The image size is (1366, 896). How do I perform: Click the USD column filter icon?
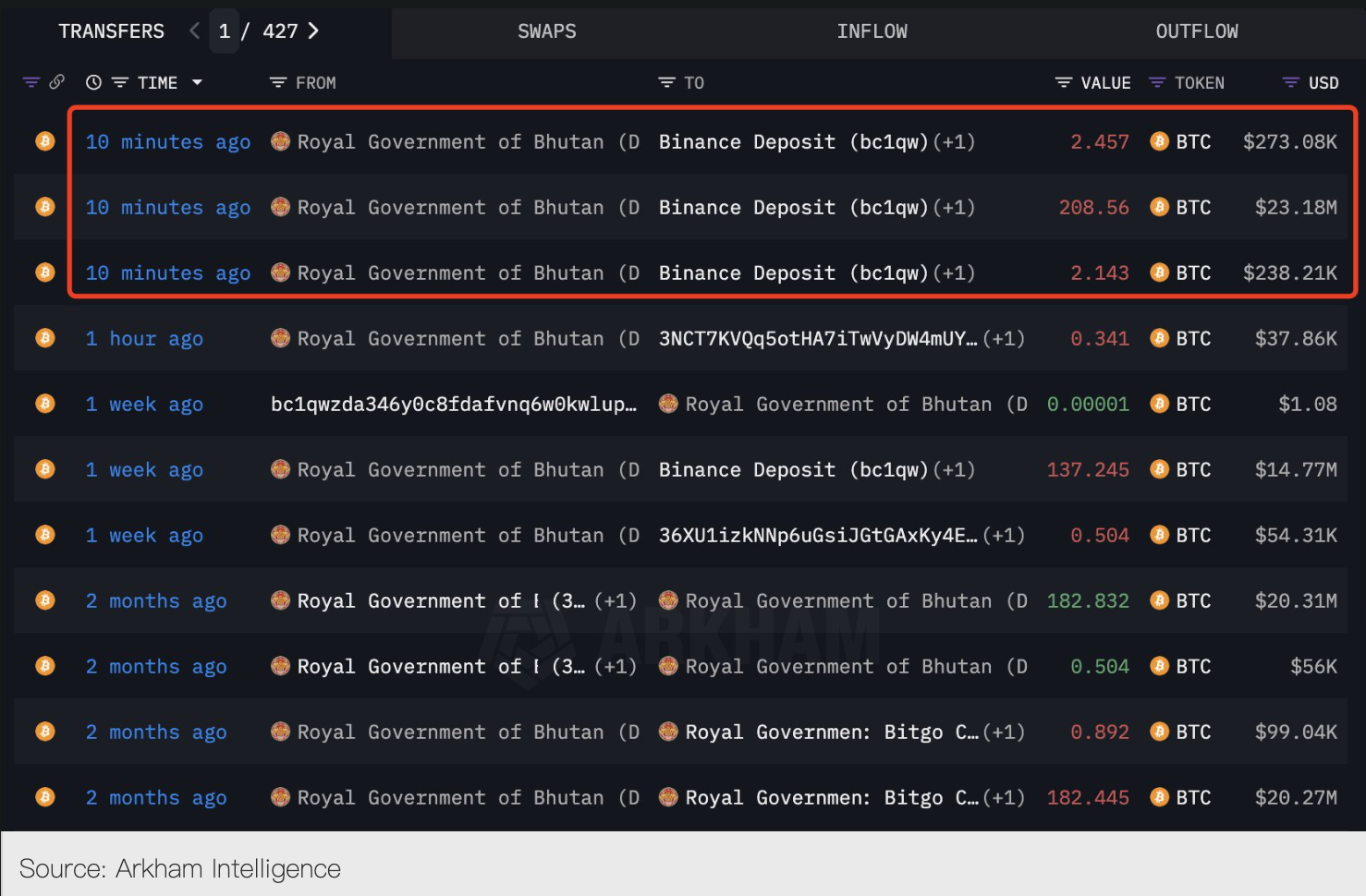click(1291, 83)
